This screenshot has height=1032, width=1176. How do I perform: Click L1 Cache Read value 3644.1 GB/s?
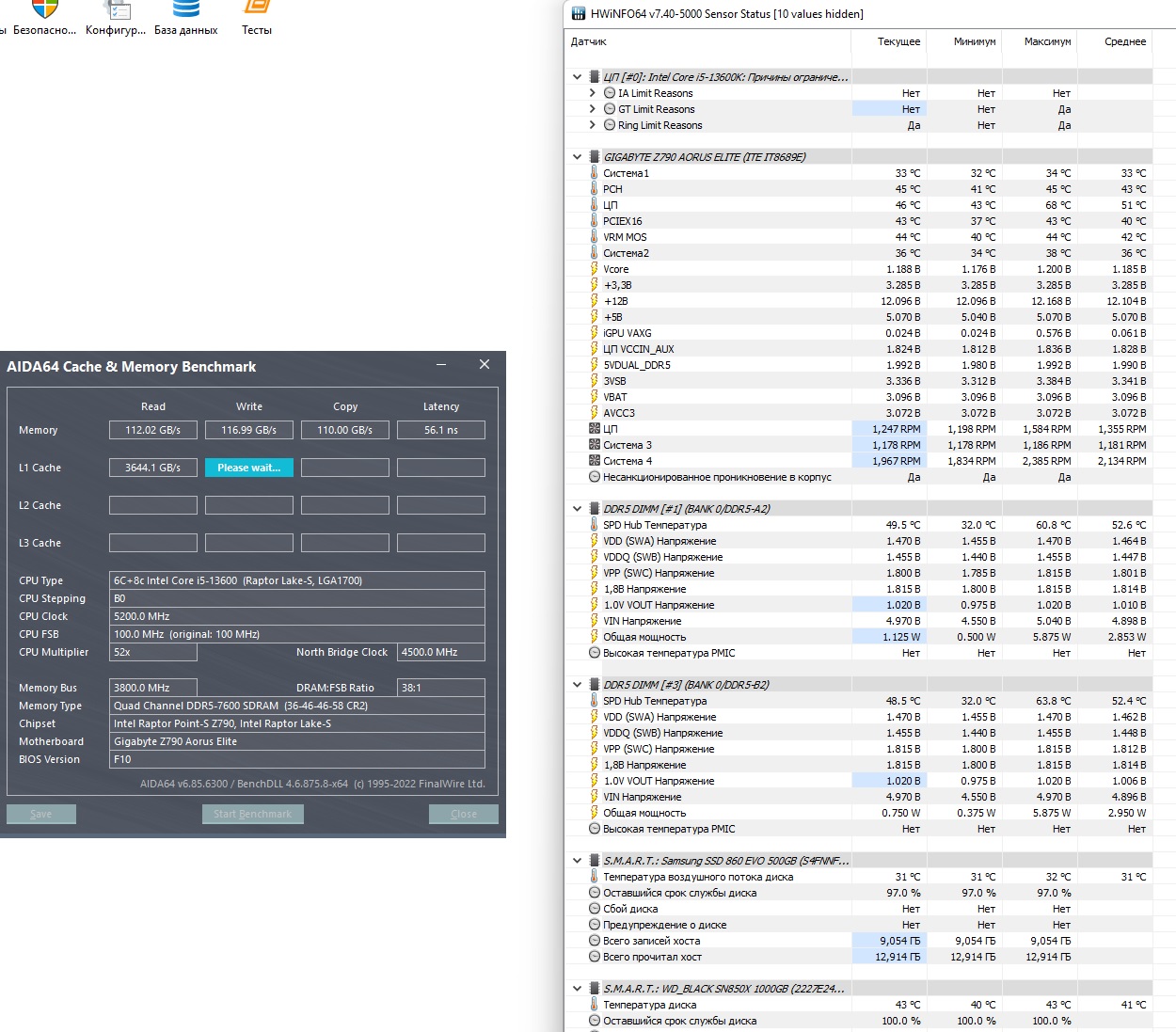coord(153,468)
